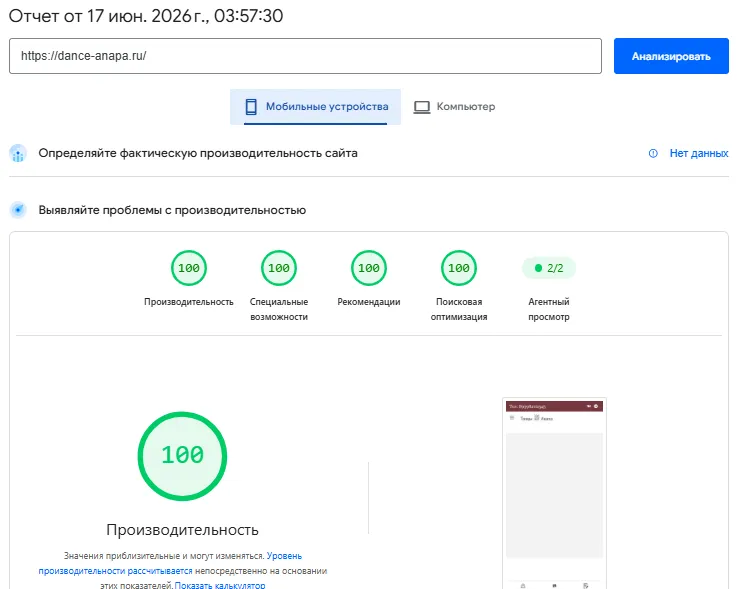Screen dimensions: 737x589
Task: Click the laptop computer icon
Action: tap(422, 107)
